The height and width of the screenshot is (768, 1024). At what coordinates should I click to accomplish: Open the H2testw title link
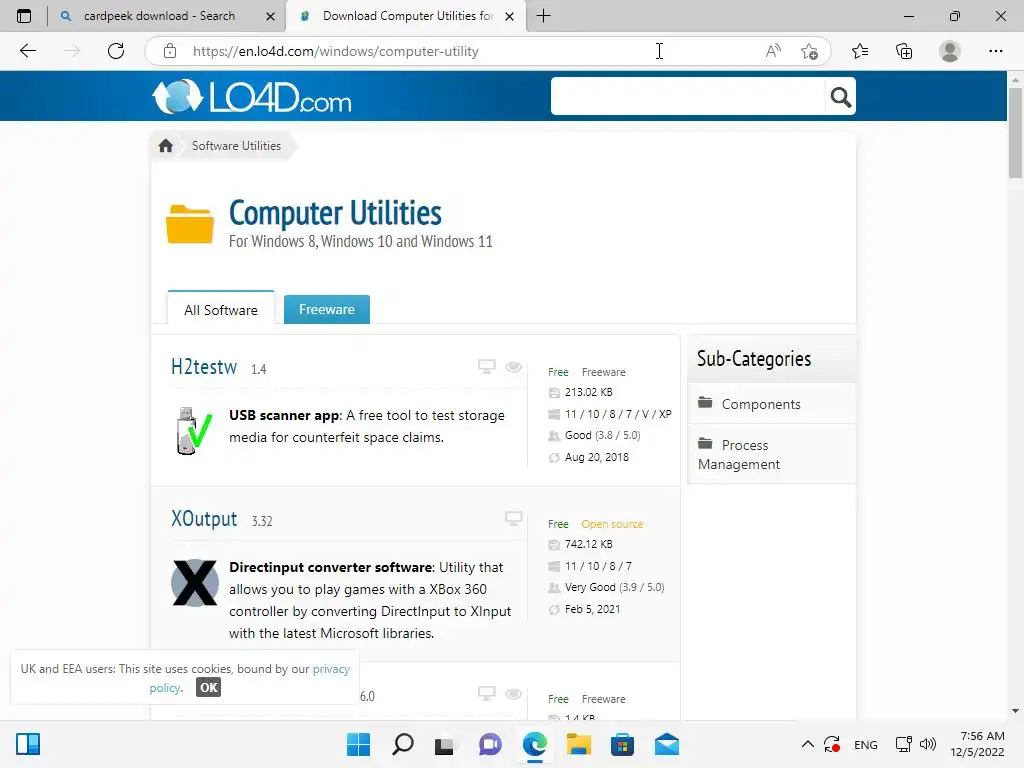pyautogui.click(x=204, y=367)
